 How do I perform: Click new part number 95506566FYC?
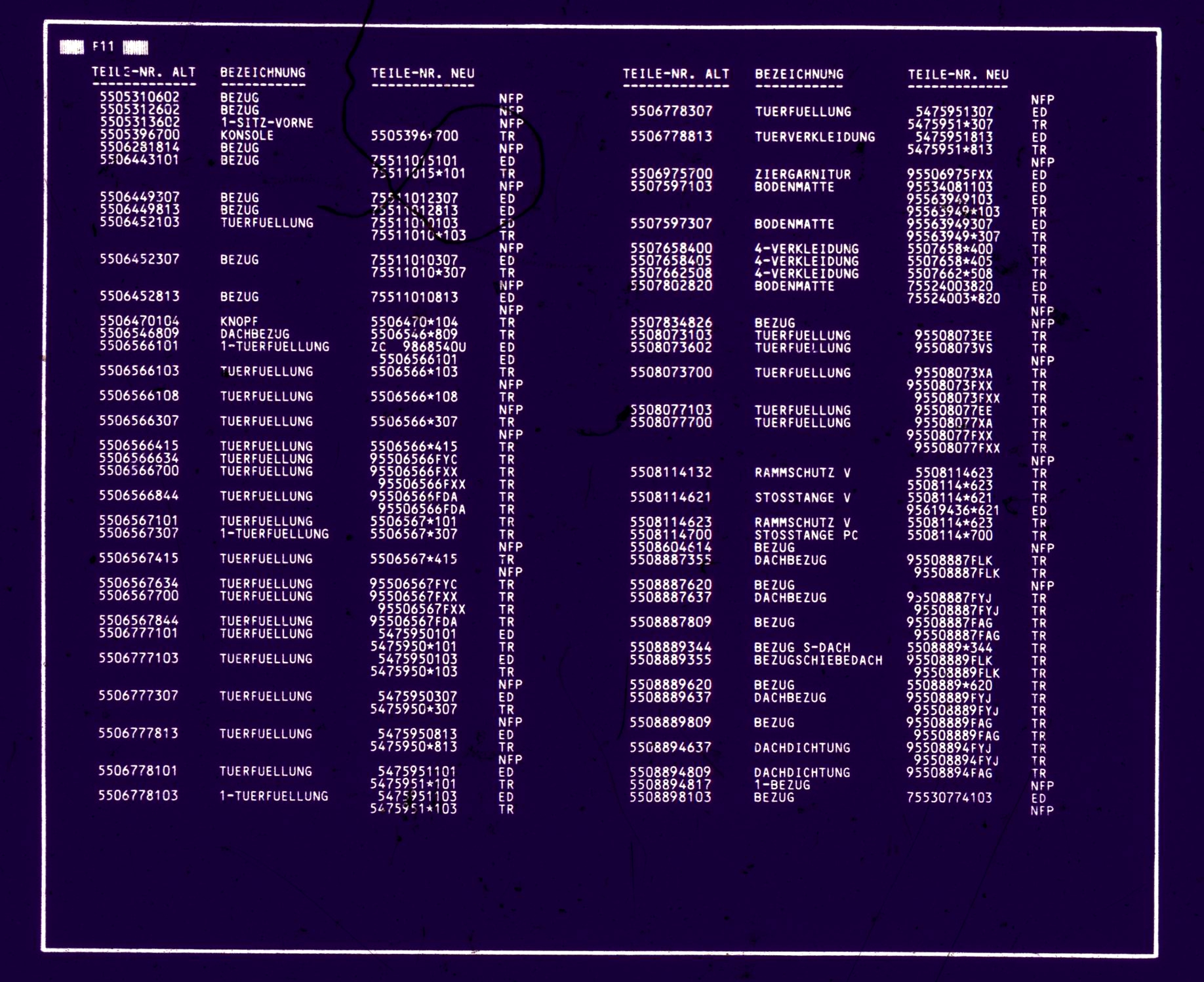(x=414, y=459)
